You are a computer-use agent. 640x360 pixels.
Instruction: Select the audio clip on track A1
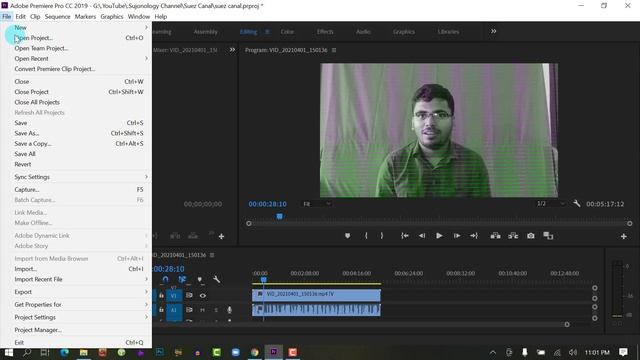pyautogui.click(x=316, y=310)
